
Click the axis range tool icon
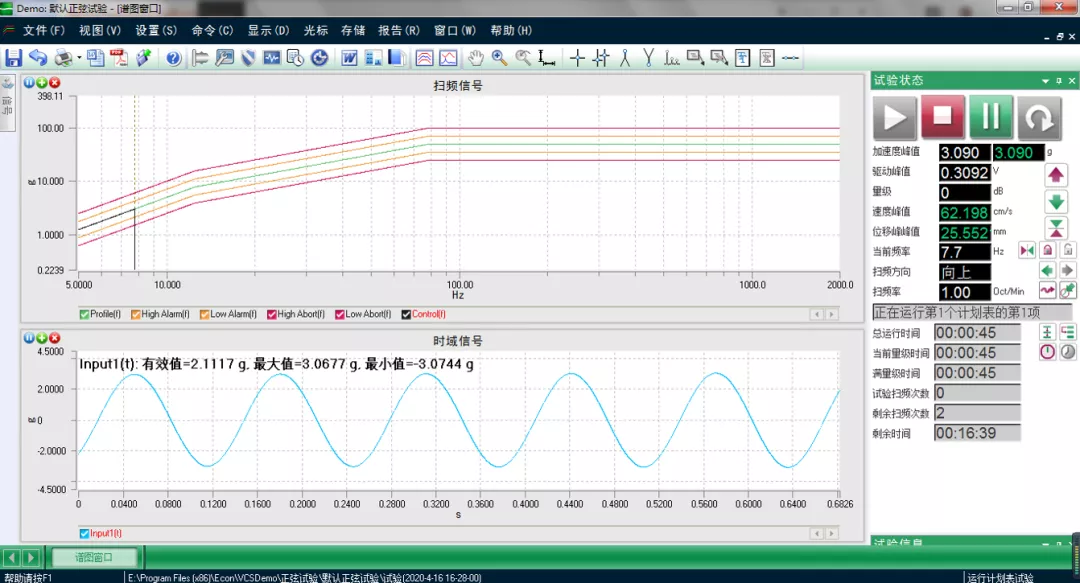[547, 58]
